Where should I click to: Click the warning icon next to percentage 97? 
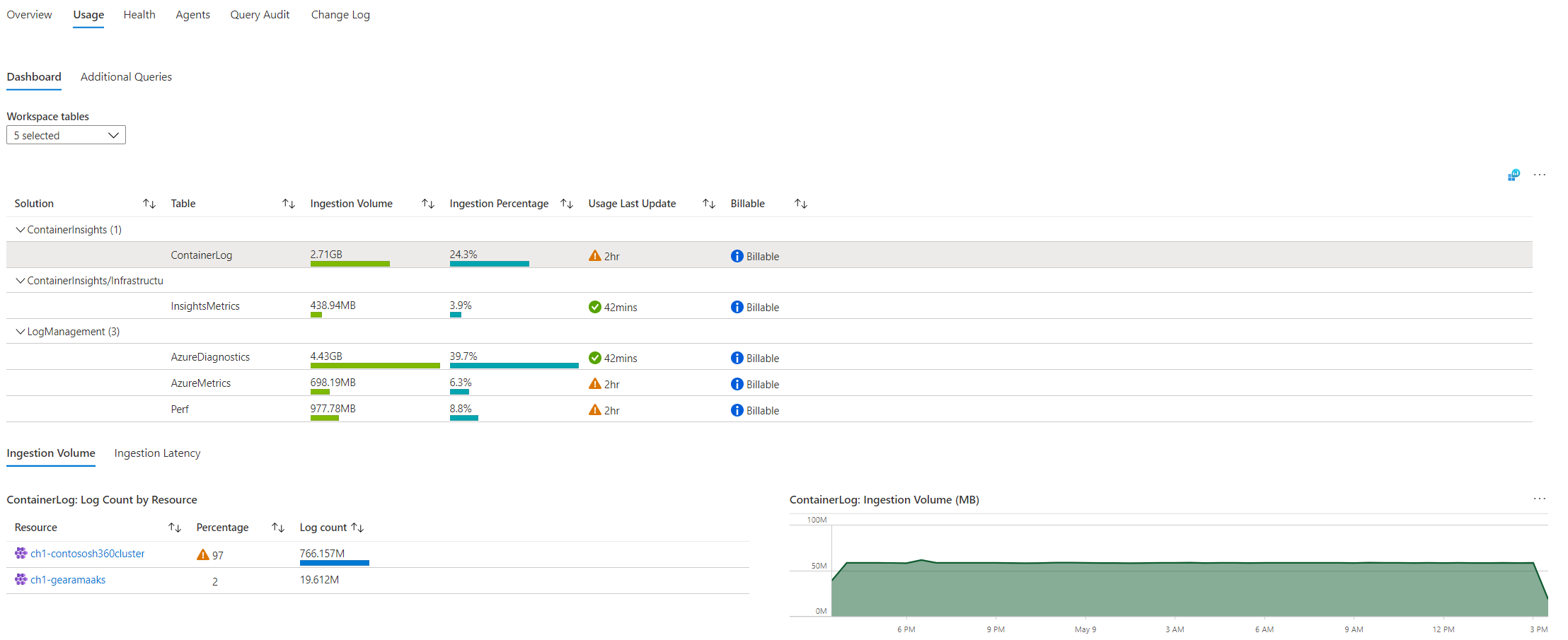tap(202, 555)
